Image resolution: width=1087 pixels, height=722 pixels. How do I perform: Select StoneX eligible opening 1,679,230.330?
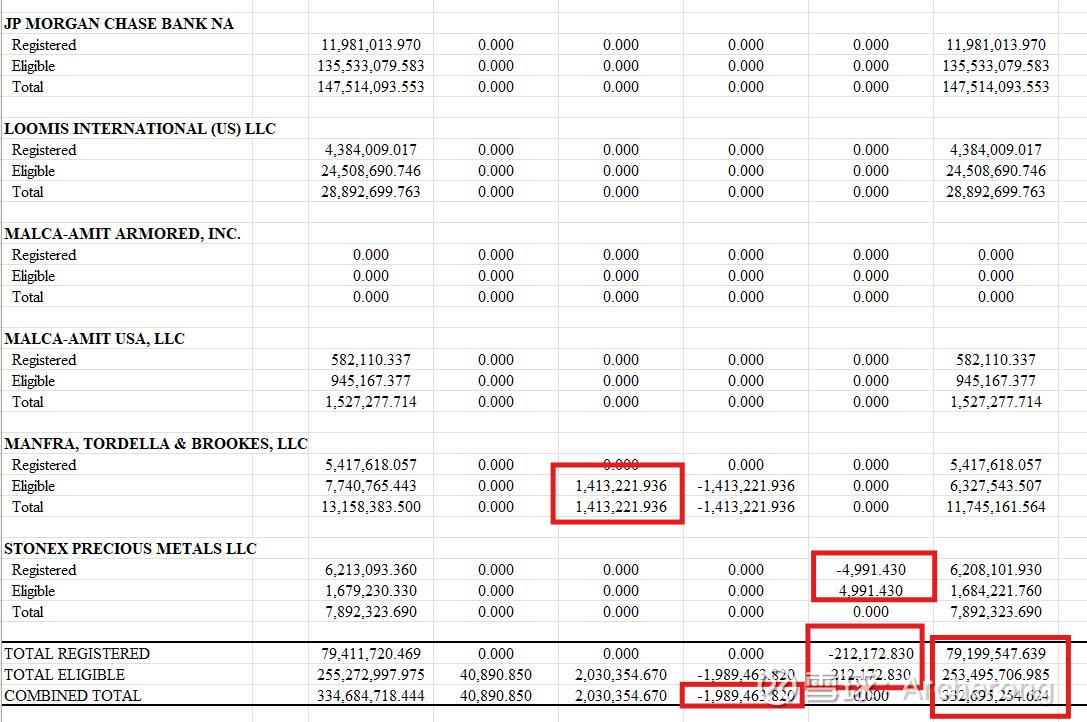click(371, 591)
